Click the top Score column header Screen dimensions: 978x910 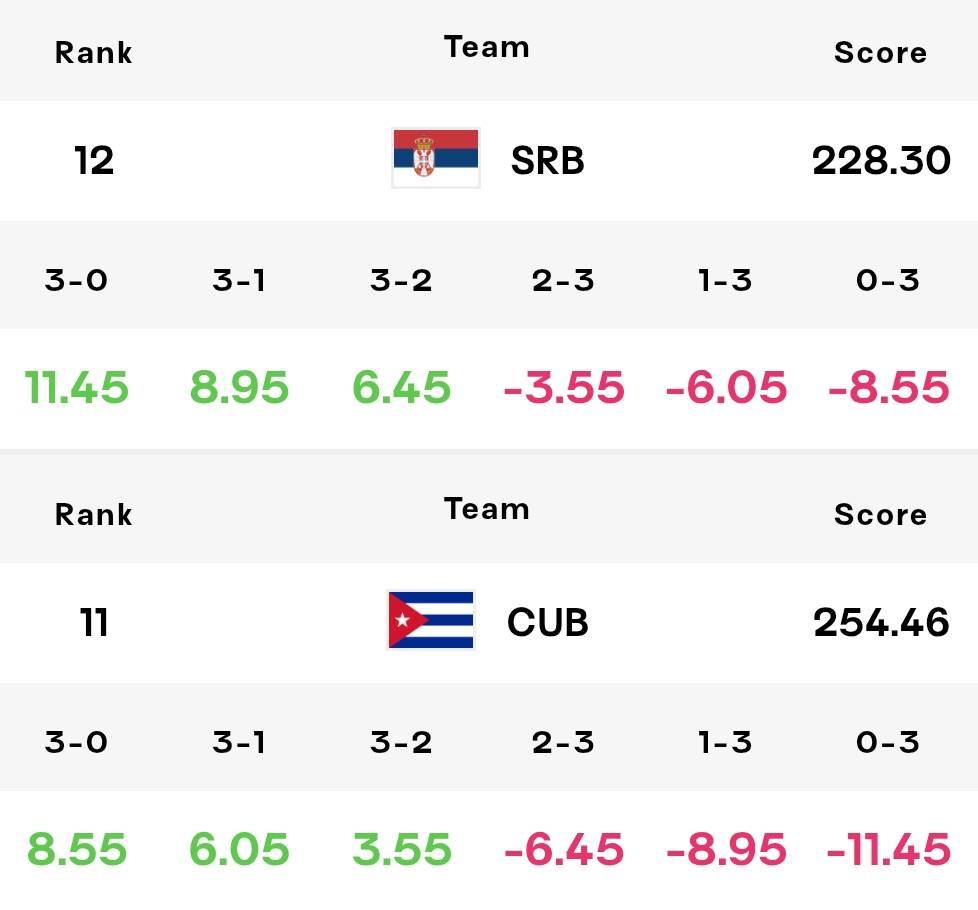[881, 52]
